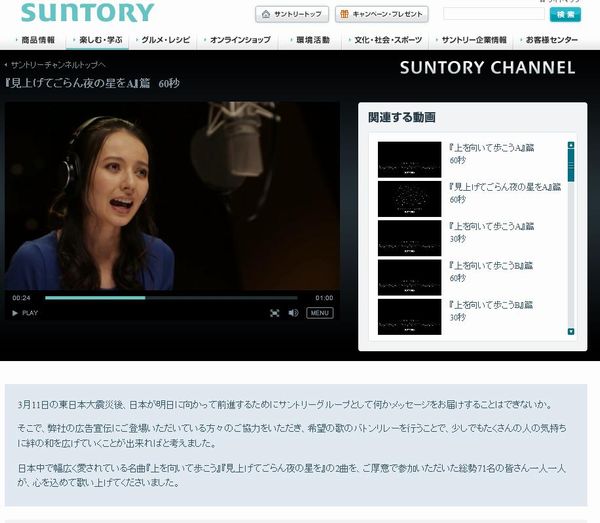This screenshot has width=600, height=523.
Task: Open thumbnail of 上を向いて歩こうB篇 30秒
Action: pos(409,317)
